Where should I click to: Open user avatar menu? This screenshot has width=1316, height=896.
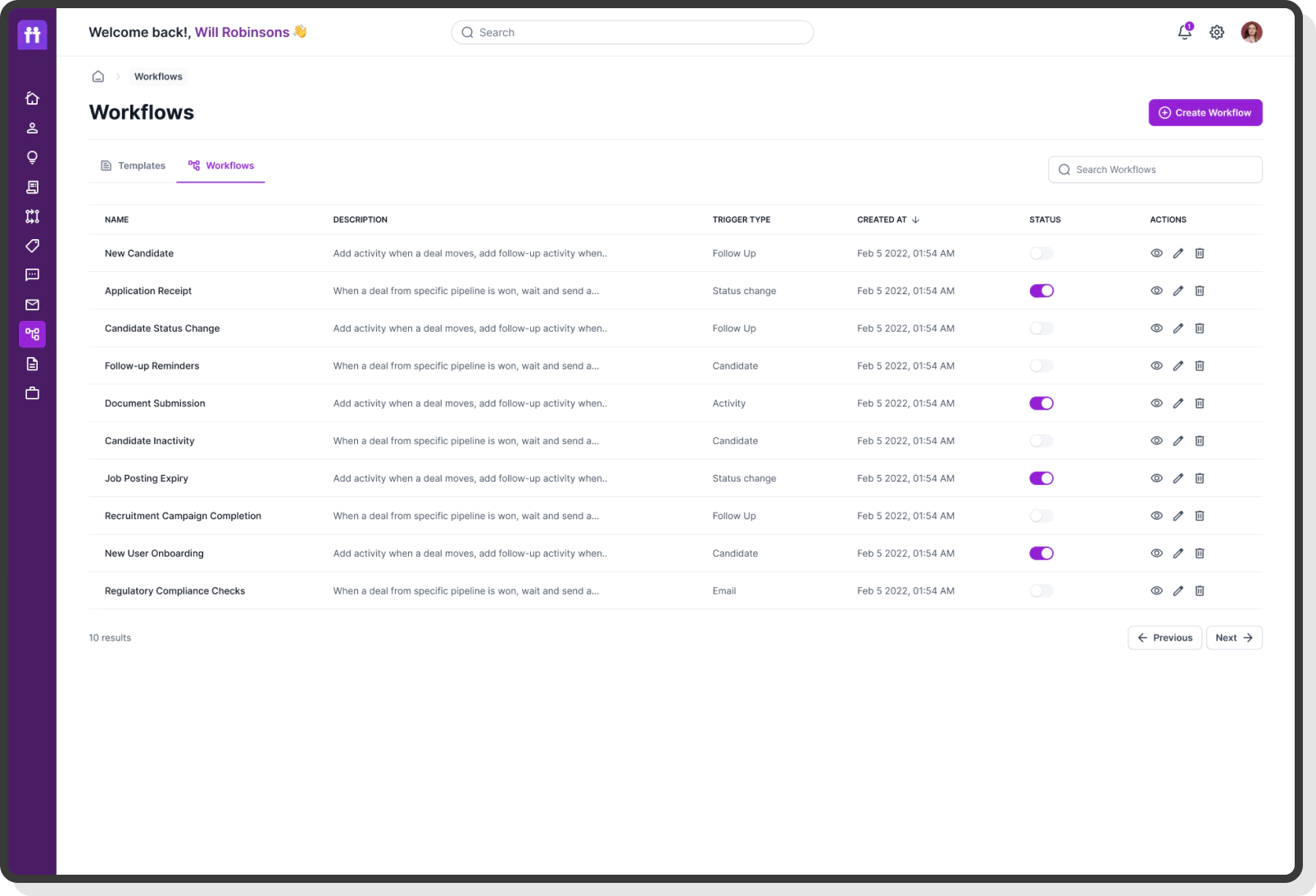(x=1251, y=32)
